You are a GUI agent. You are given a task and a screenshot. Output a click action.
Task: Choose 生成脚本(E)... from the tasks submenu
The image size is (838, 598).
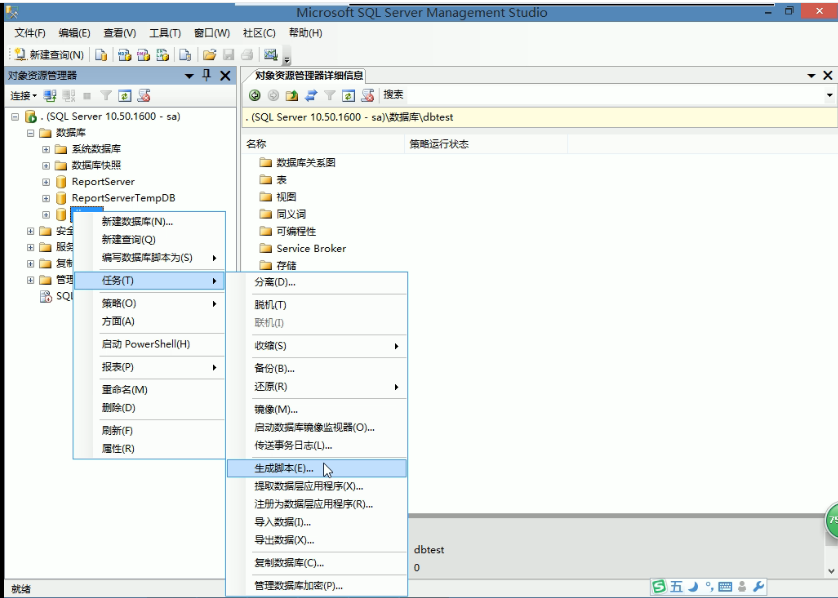[x=317, y=468]
